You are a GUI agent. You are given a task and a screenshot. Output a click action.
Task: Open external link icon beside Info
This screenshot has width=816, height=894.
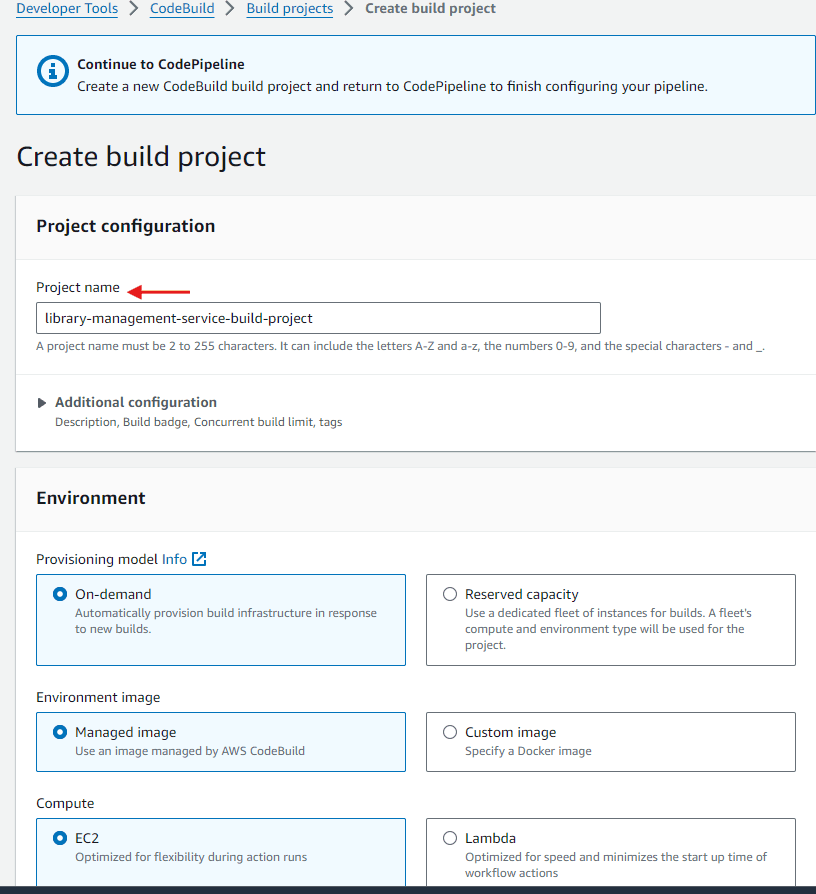pos(199,559)
